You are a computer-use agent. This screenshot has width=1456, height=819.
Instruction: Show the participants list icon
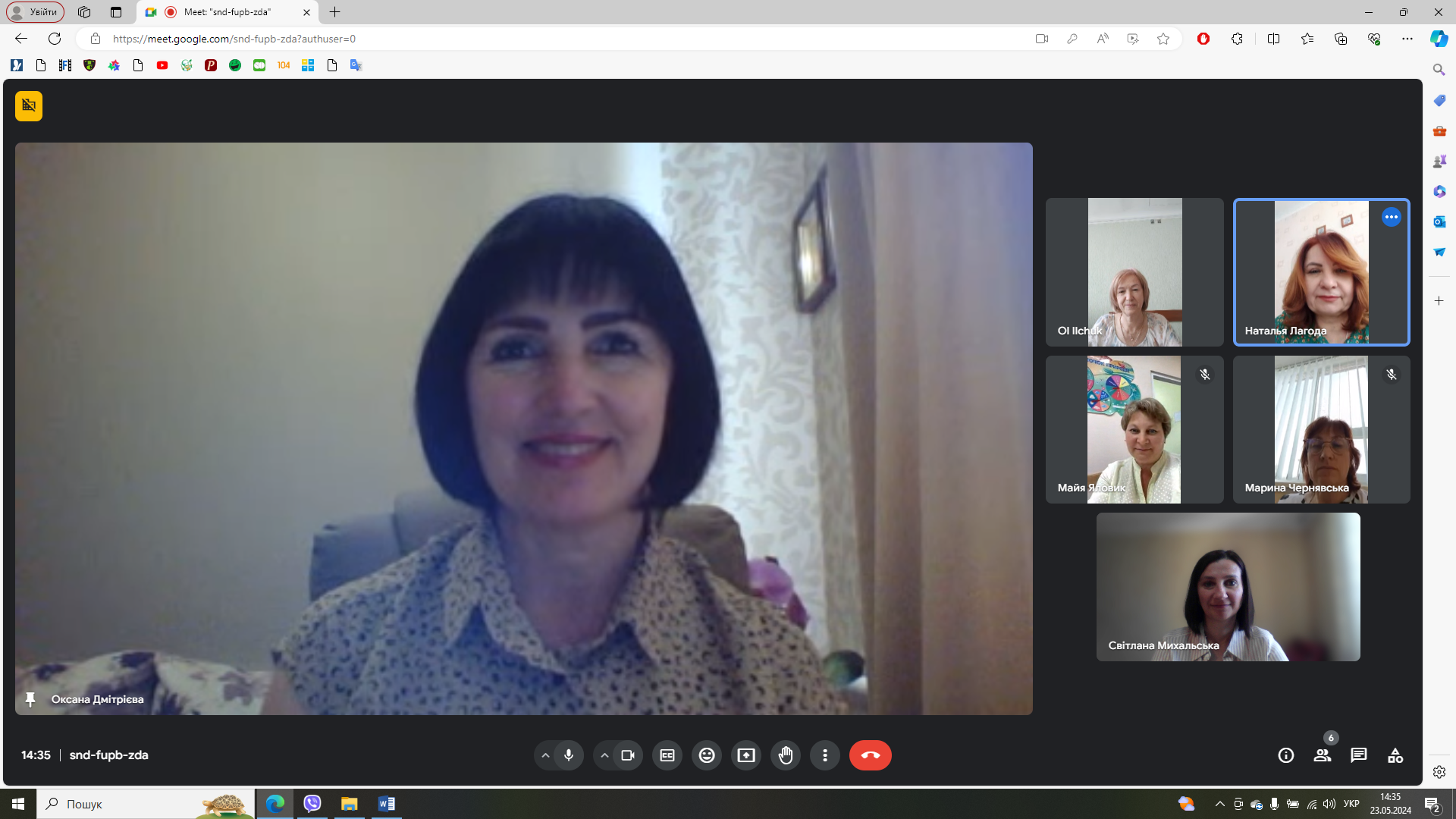(x=1322, y=755)
